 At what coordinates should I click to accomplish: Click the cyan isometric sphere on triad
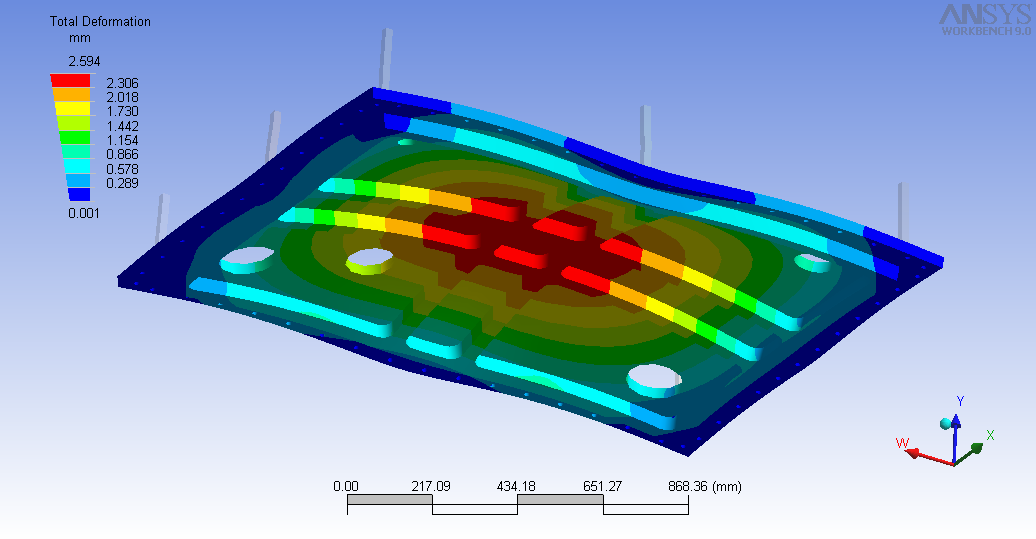coord(945,423)
